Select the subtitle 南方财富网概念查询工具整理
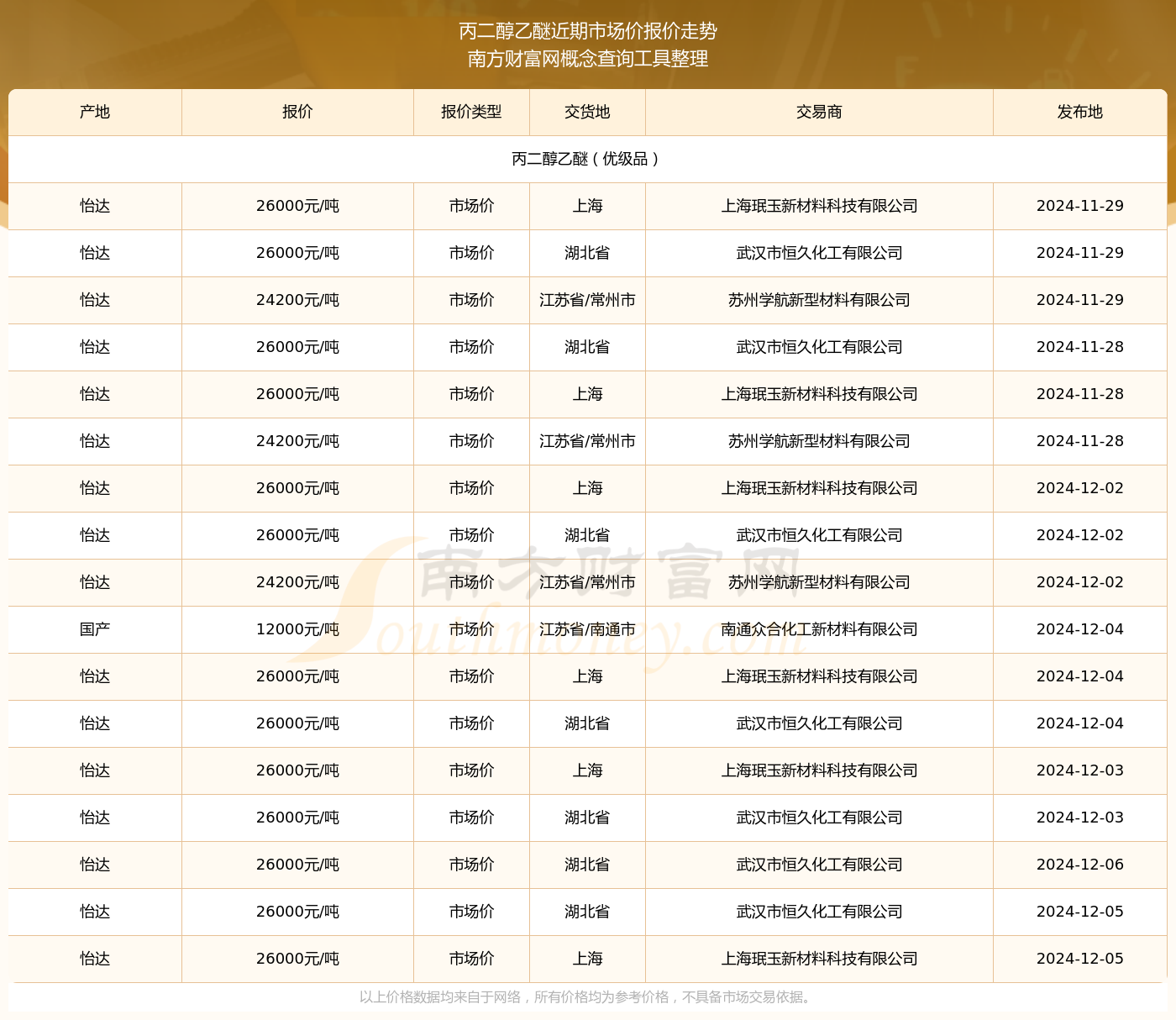The image size is (1176, 1020). pyautogui.click(x=588, y=59)
